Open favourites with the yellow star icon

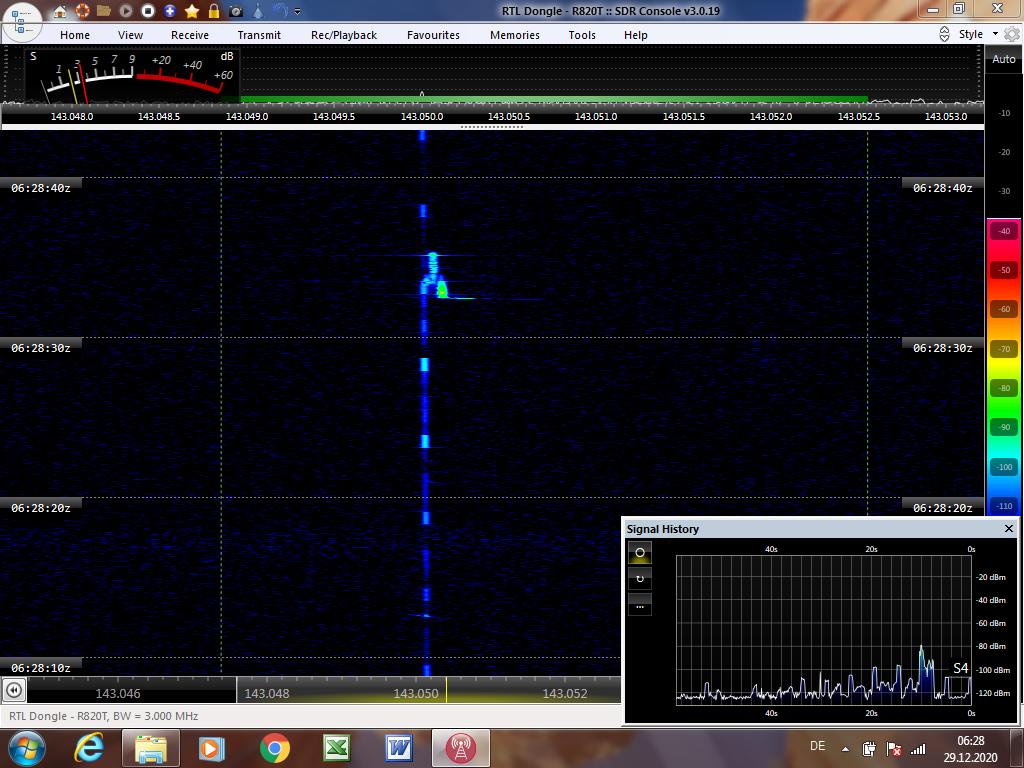click(x=192, y=11)
